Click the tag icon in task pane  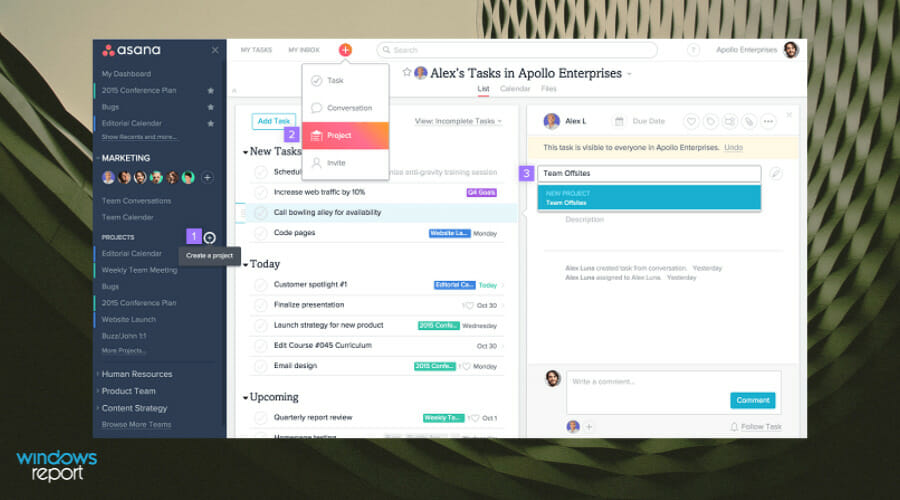[711, 121]
